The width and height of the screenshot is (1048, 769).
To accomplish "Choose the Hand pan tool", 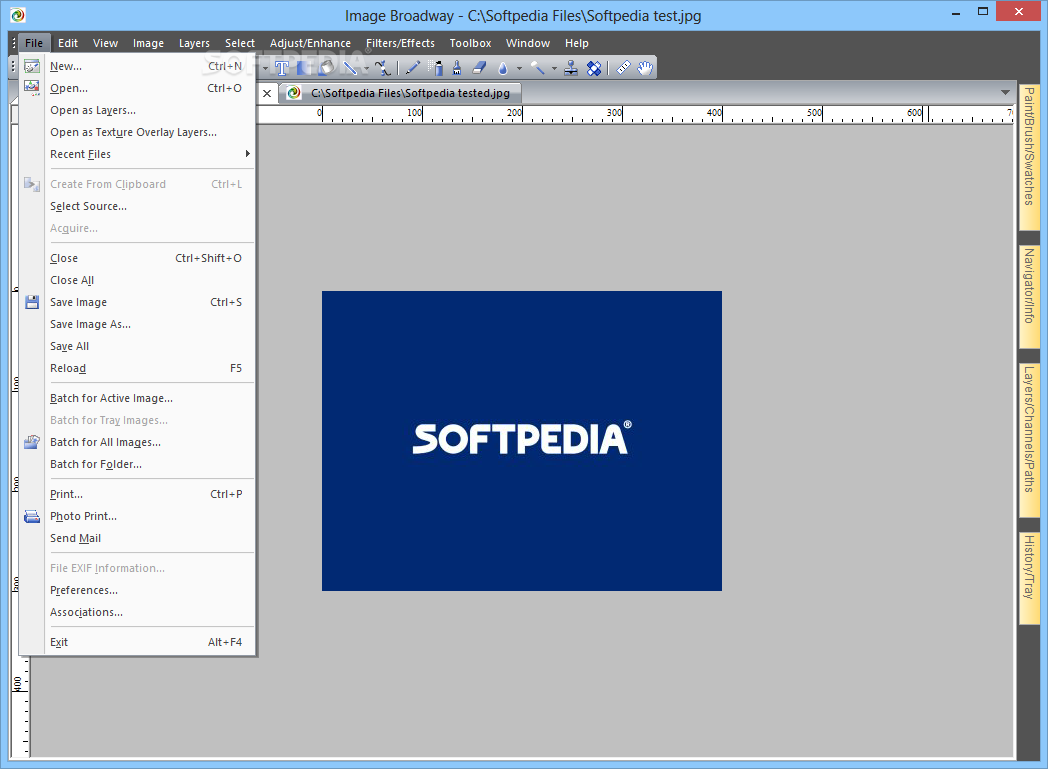I will (646, 68).
